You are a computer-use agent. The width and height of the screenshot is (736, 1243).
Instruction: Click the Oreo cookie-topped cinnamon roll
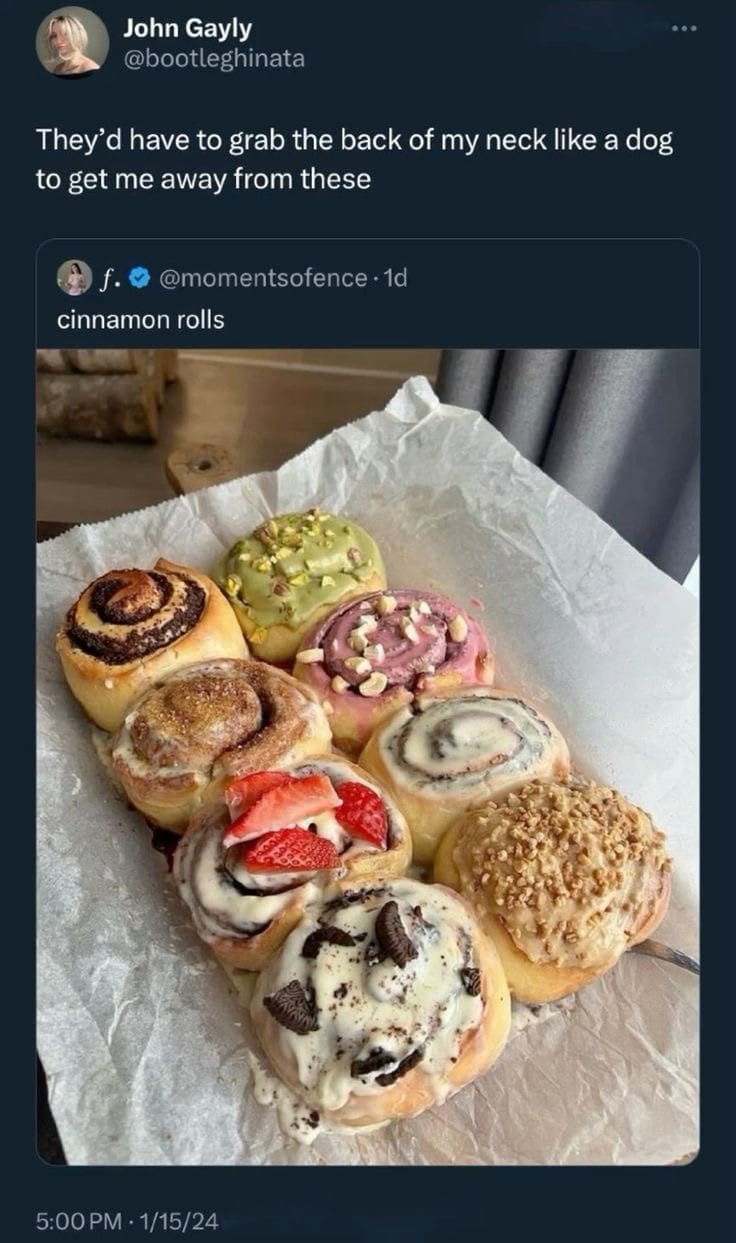380,990
